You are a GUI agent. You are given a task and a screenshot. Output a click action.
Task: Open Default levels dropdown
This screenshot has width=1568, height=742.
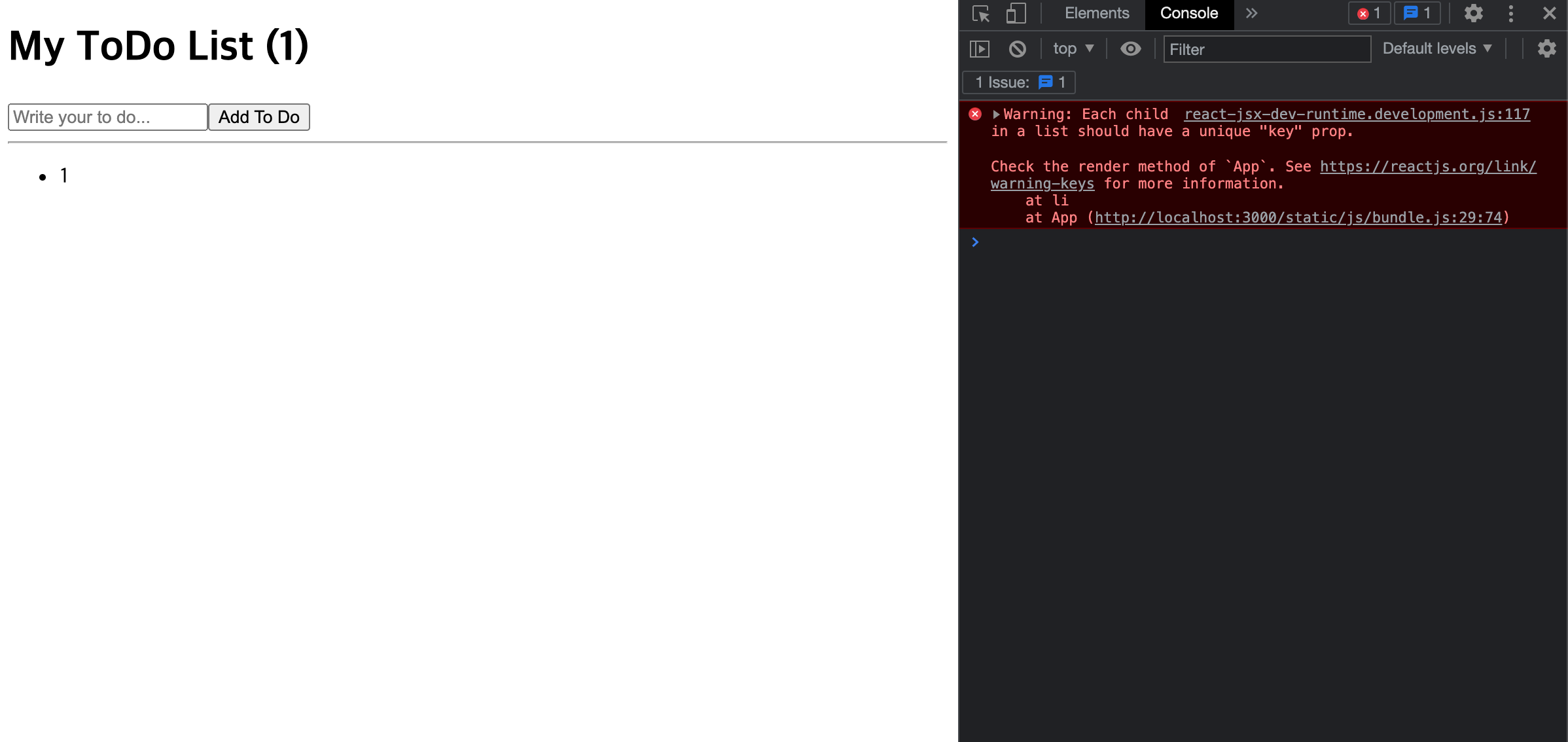[x=1437, y=49]
